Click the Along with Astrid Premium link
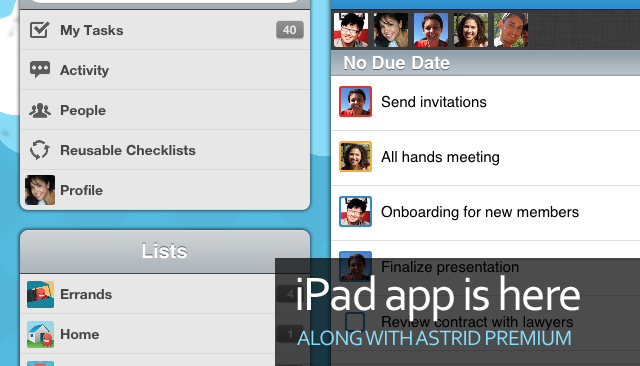 click(x=434, y=338)
